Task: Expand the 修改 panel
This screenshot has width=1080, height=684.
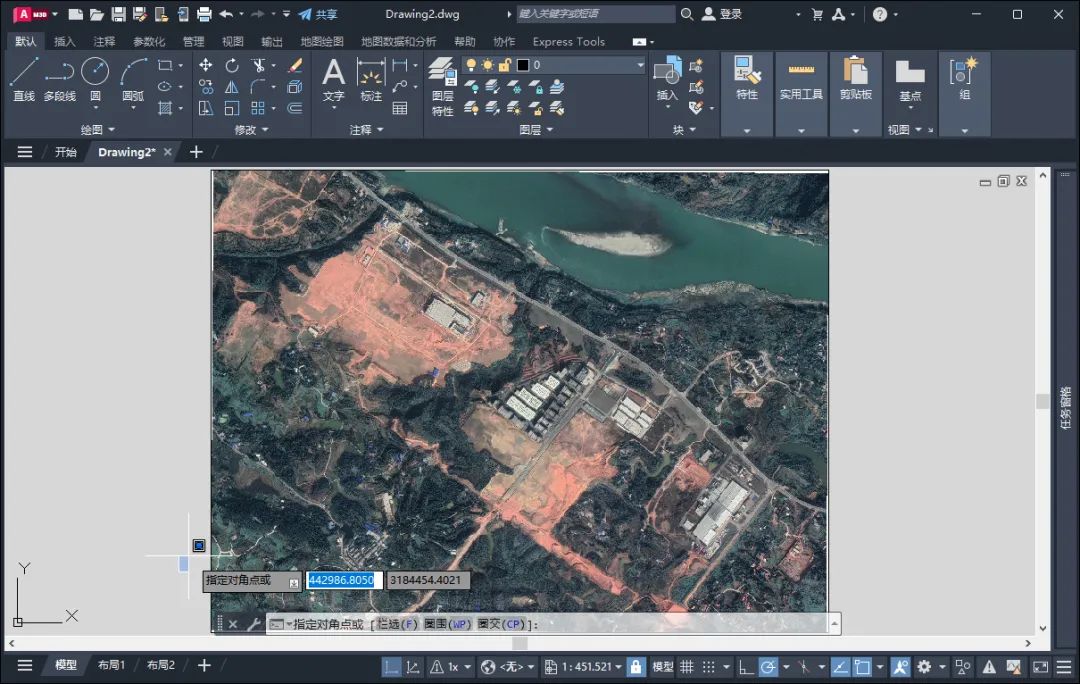Action: pyautogui.click(x=251, y=129)
